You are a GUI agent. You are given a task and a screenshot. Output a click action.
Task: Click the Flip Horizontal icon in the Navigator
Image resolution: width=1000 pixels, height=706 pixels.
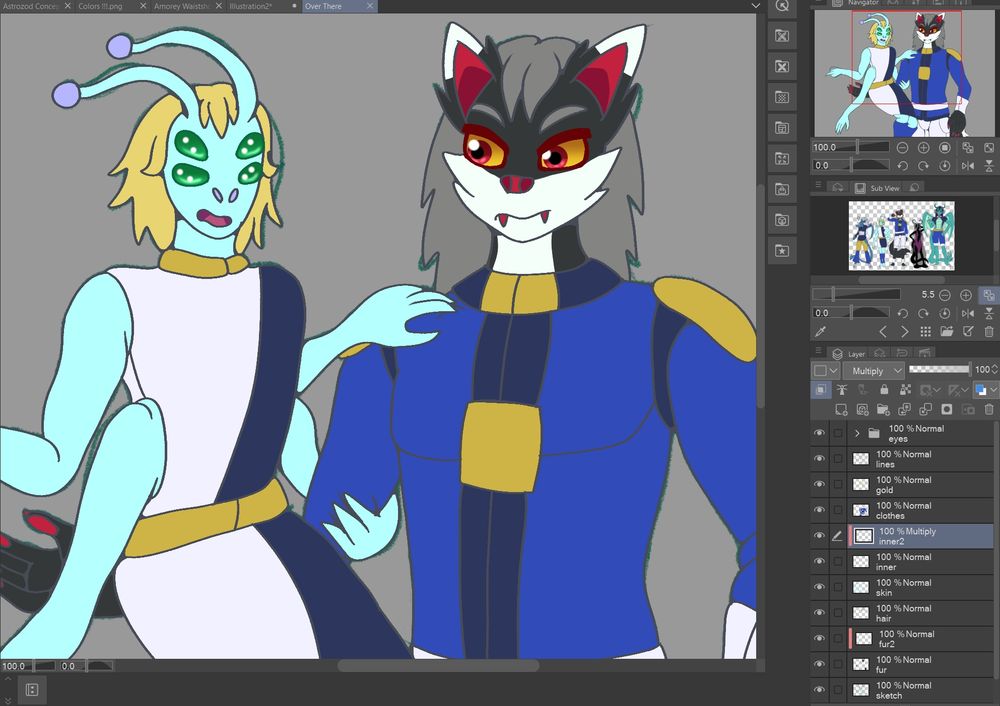pyautogui.click(x=969, y=165)
